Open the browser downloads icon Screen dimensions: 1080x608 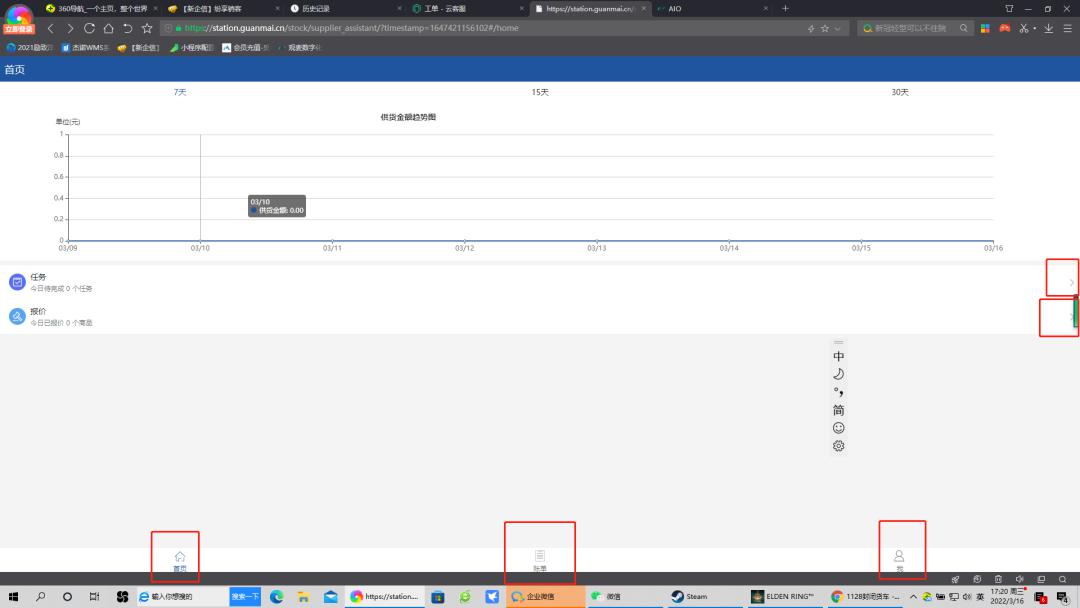point(1048,28)
